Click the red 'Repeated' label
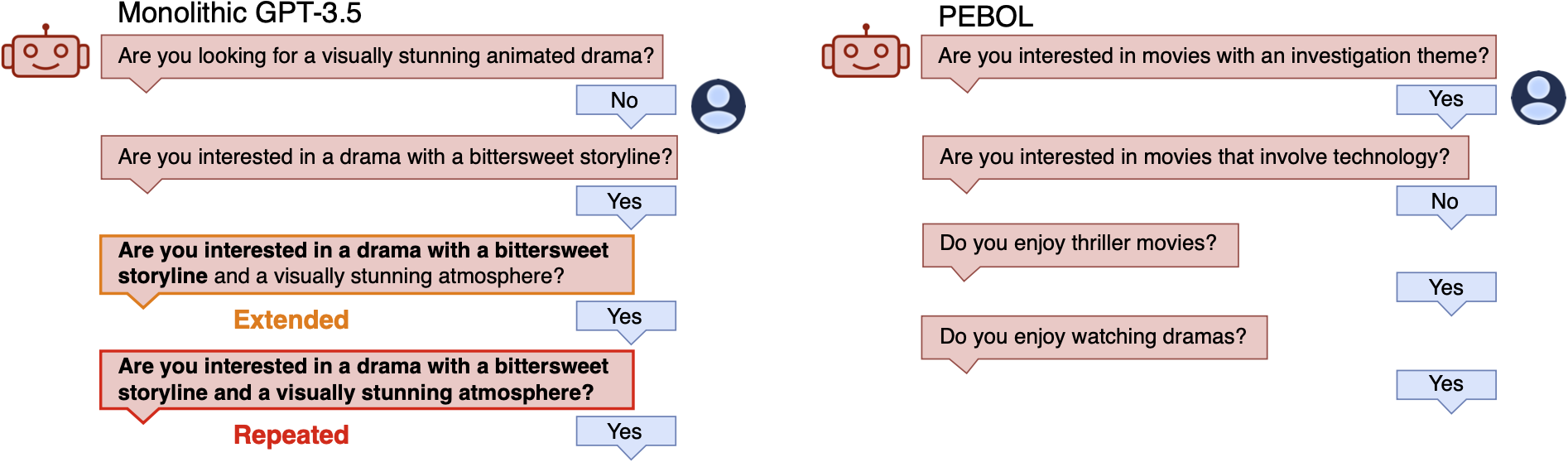The image size is (1568, 462). click(x=291, y=435)
